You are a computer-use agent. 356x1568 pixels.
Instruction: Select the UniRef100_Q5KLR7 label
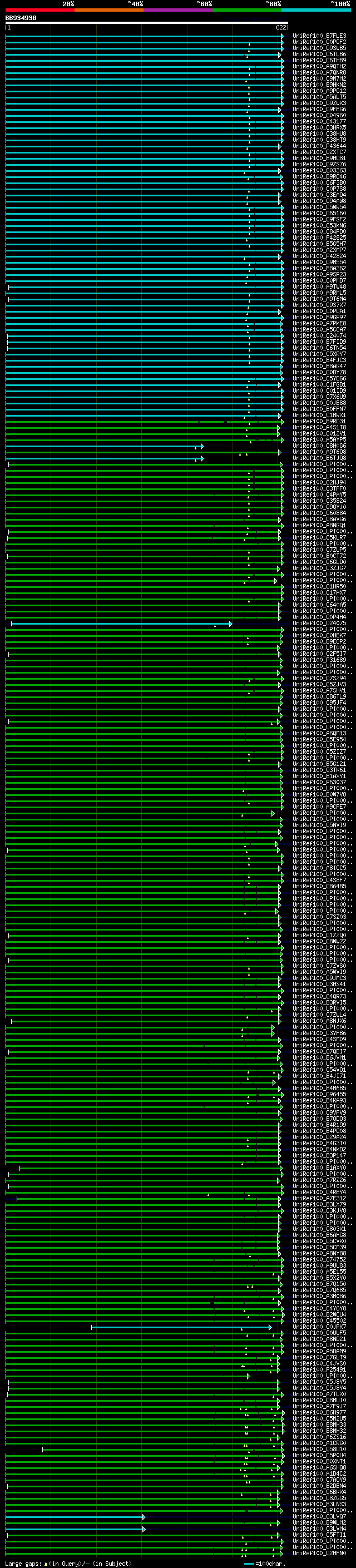click(319, 537)
